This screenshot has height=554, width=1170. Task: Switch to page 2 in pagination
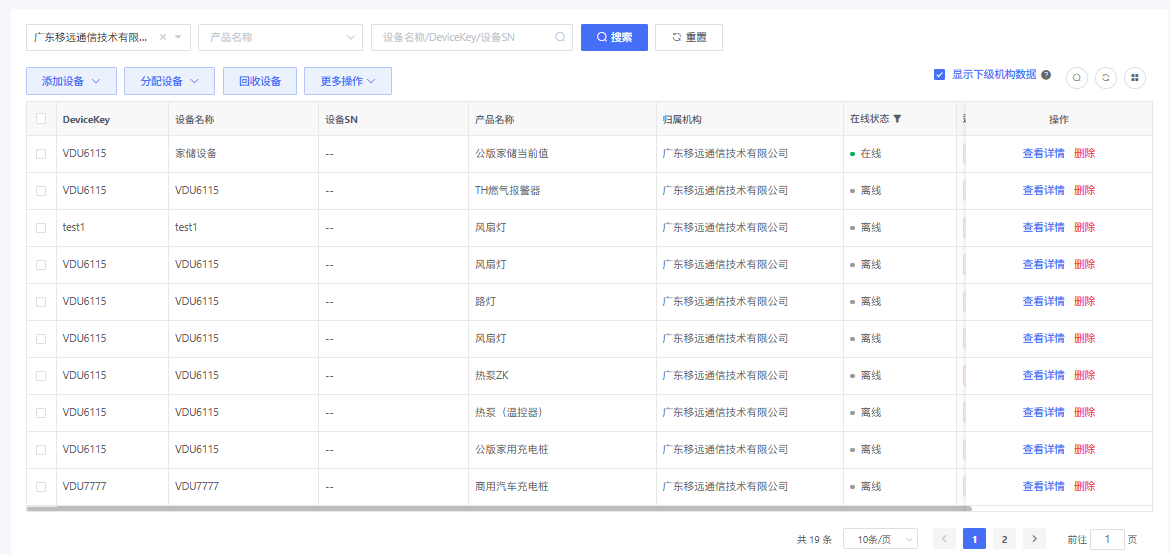1004,539
